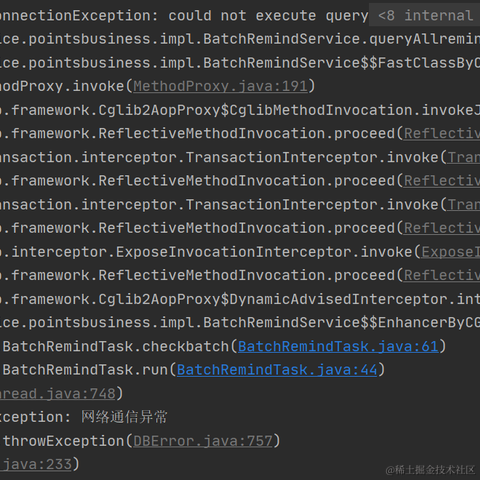This screenshot has height=480, width=480.
Task: Click the Cglib2AopProxy$DynamicAdvisedInterceptor stack line
Action: pyautogui.click(x=240, y=299)
